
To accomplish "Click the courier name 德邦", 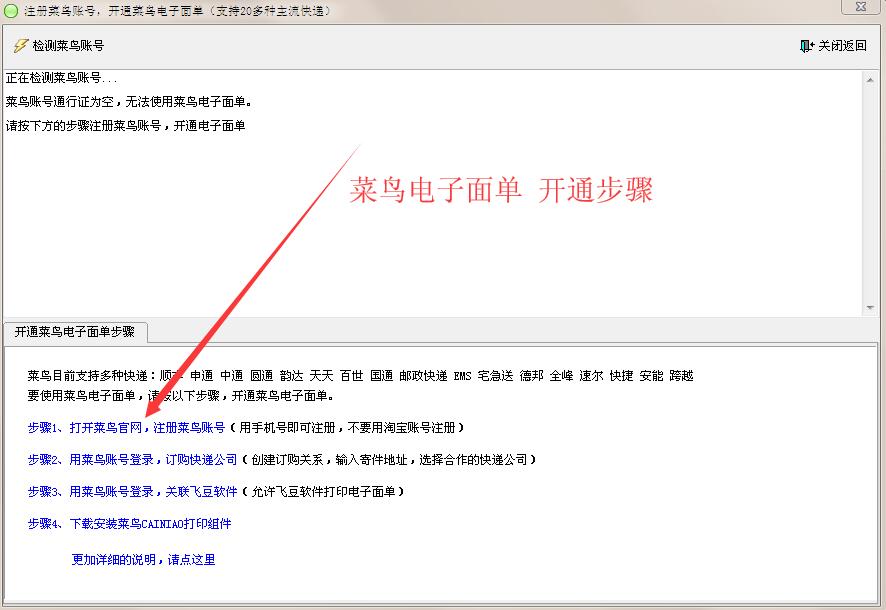I will 532,376.
